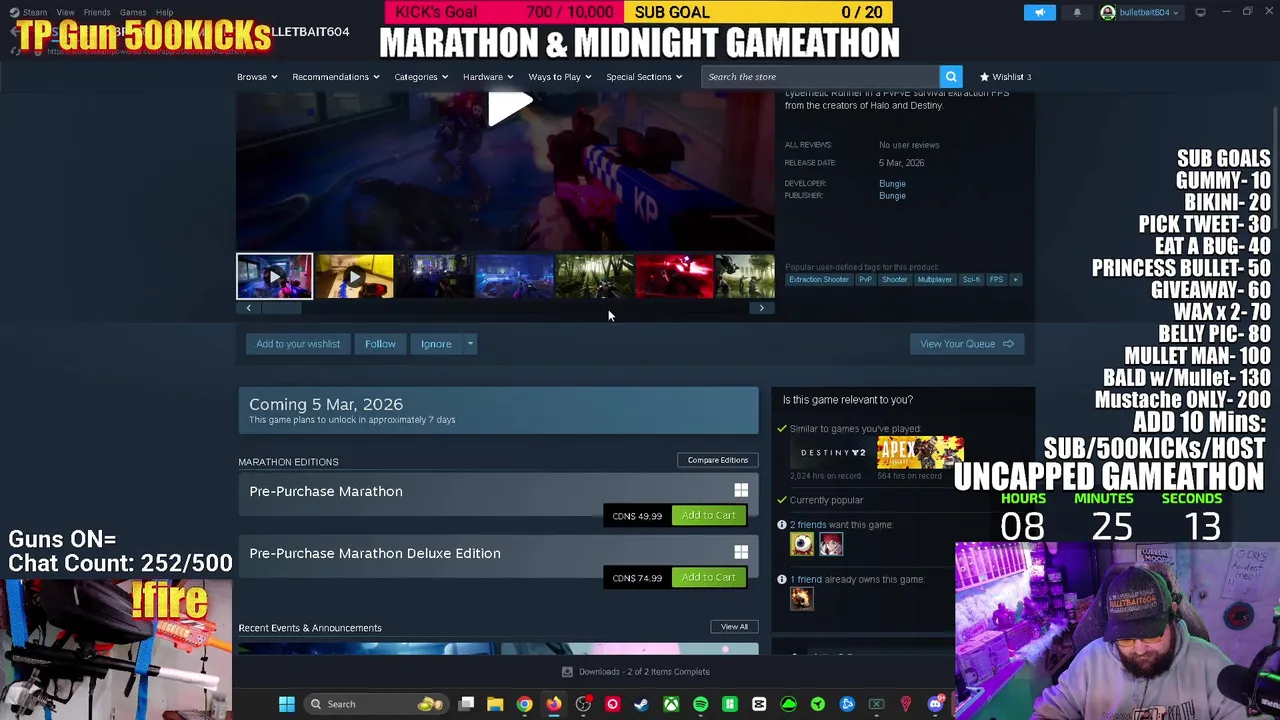
Task: Open the Destiny 2 game banner
Action: tap(833, 452)
